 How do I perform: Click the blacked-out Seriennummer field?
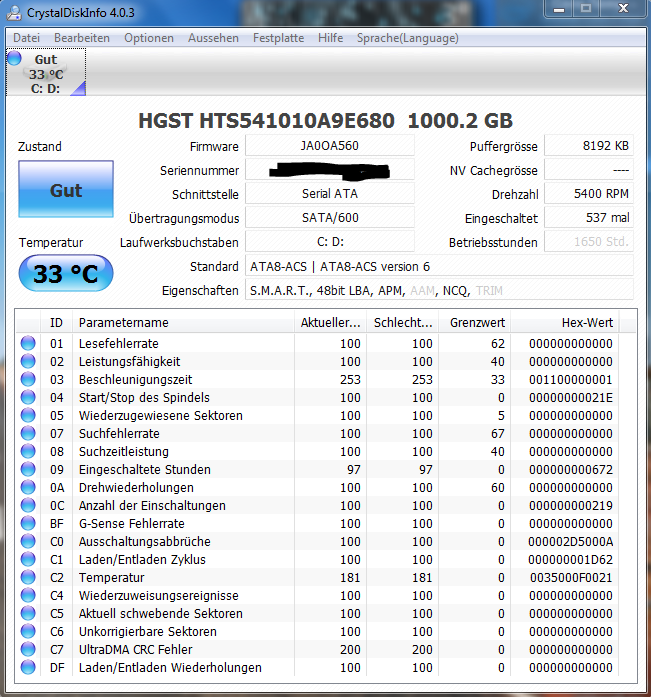point(330,170)
